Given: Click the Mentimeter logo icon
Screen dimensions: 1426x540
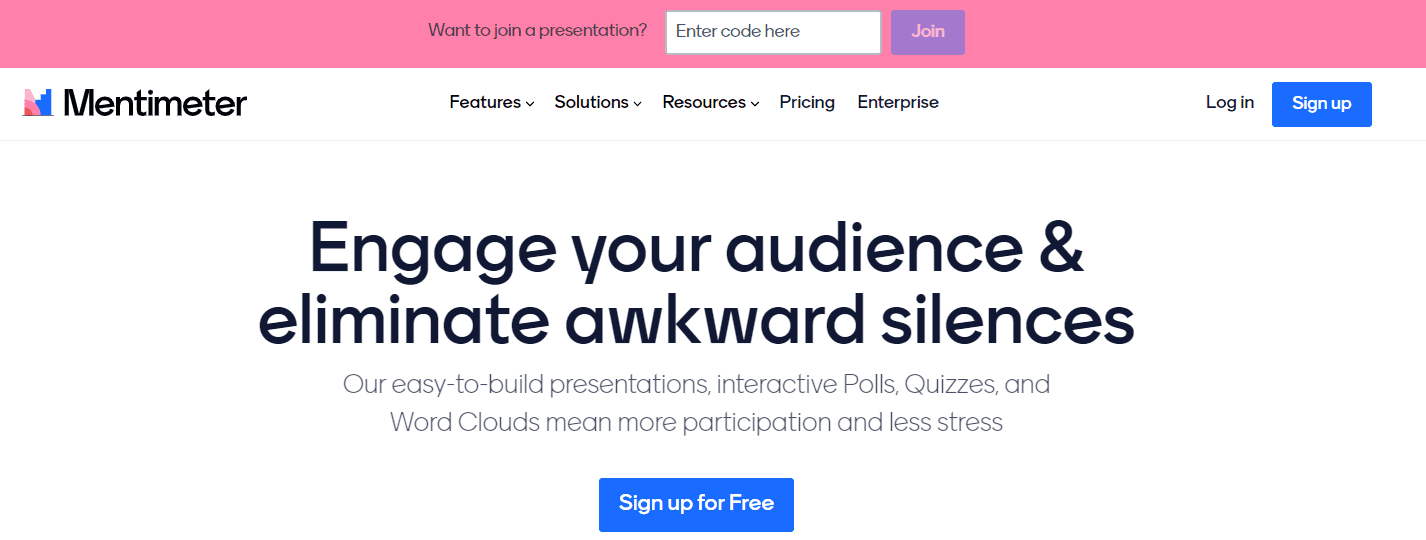Looking at the screenshot, I should click(38, 102).
